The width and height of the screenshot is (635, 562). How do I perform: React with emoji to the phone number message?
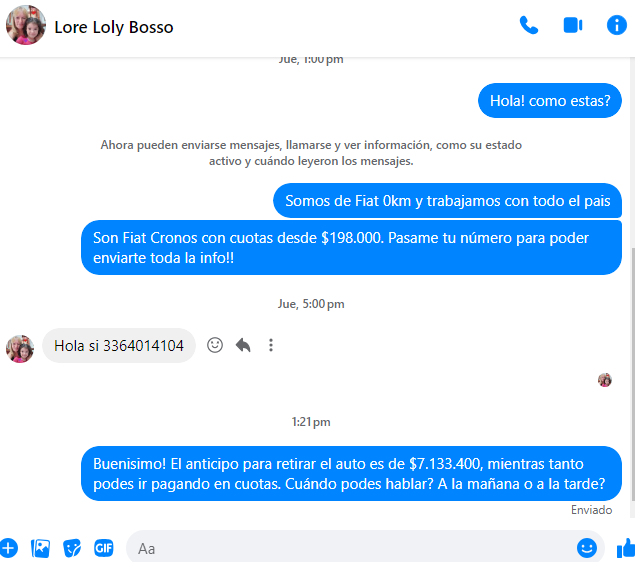[215, 345]
